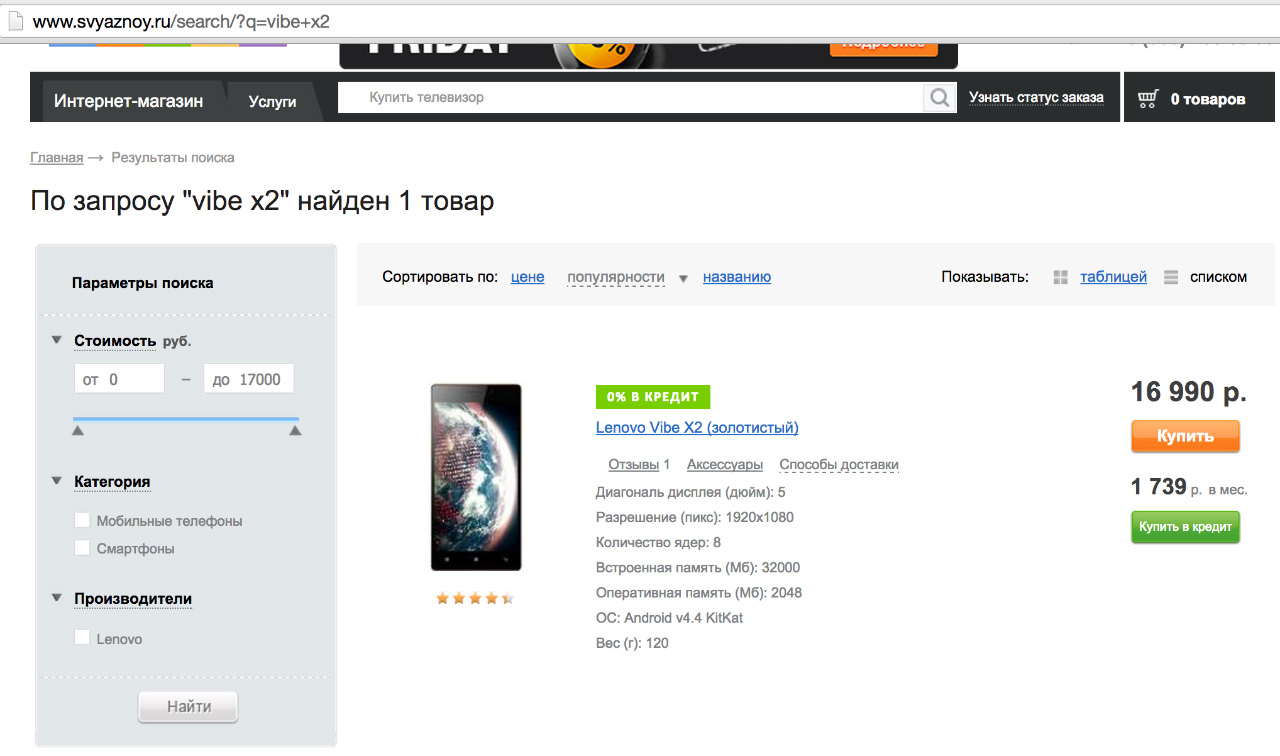The height and width of the screenshot is (756, 1280).
Task: Check the Смартфоны category checkbox
Action: (x=82, y=547)
